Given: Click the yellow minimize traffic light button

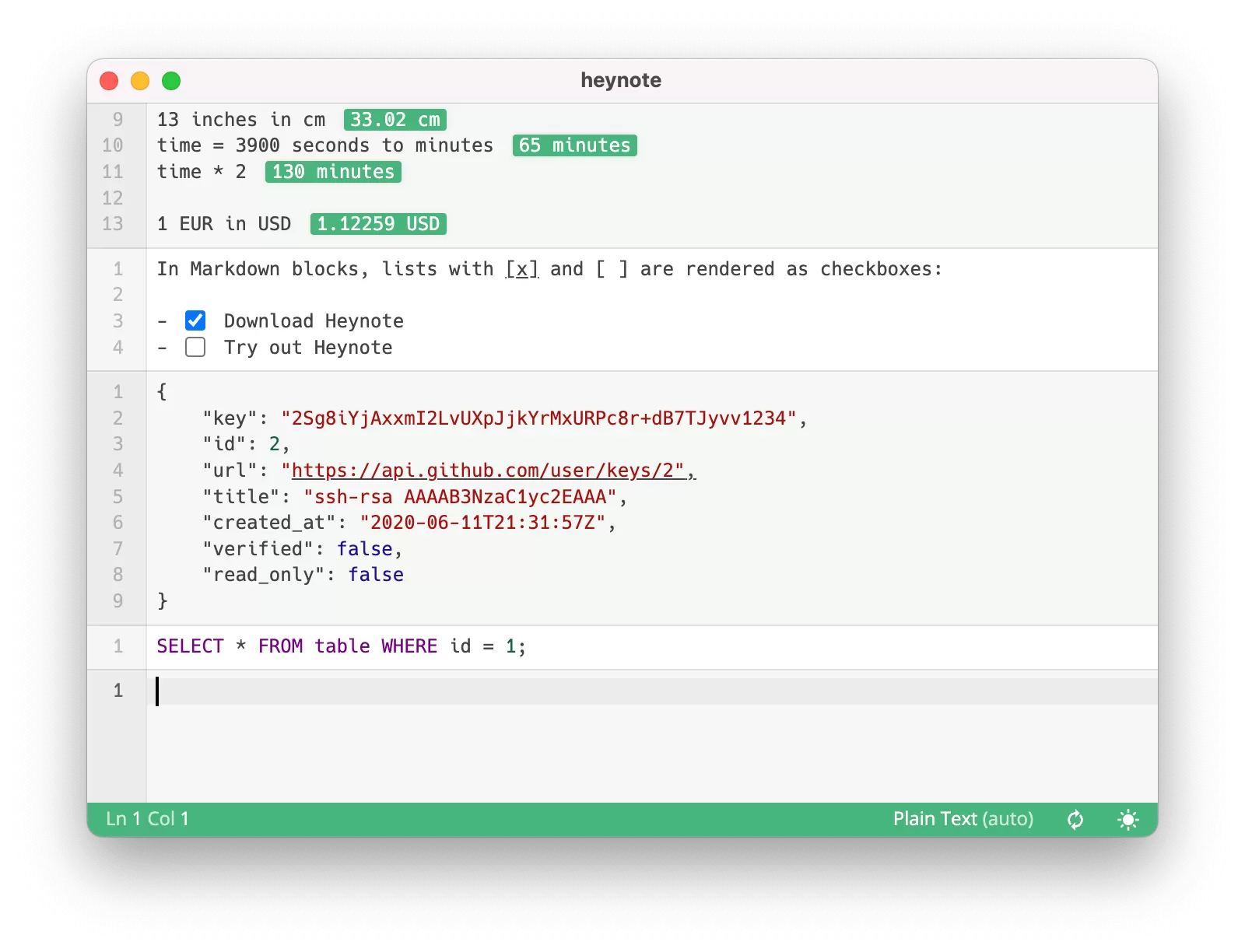Looking at the screenshot, I should 139,80.
